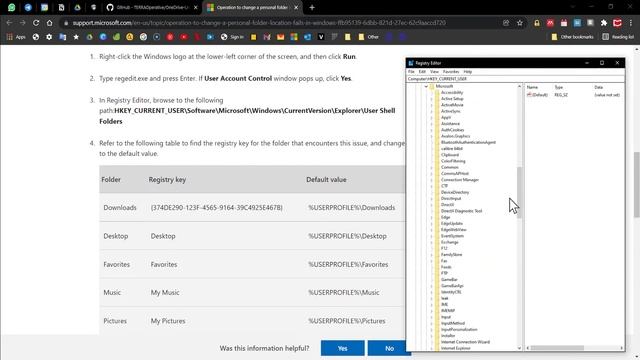Open the Chrome extensions puzzle icon
The width and height of the screenshot is (640, 360).
click(x=604, y=23)
